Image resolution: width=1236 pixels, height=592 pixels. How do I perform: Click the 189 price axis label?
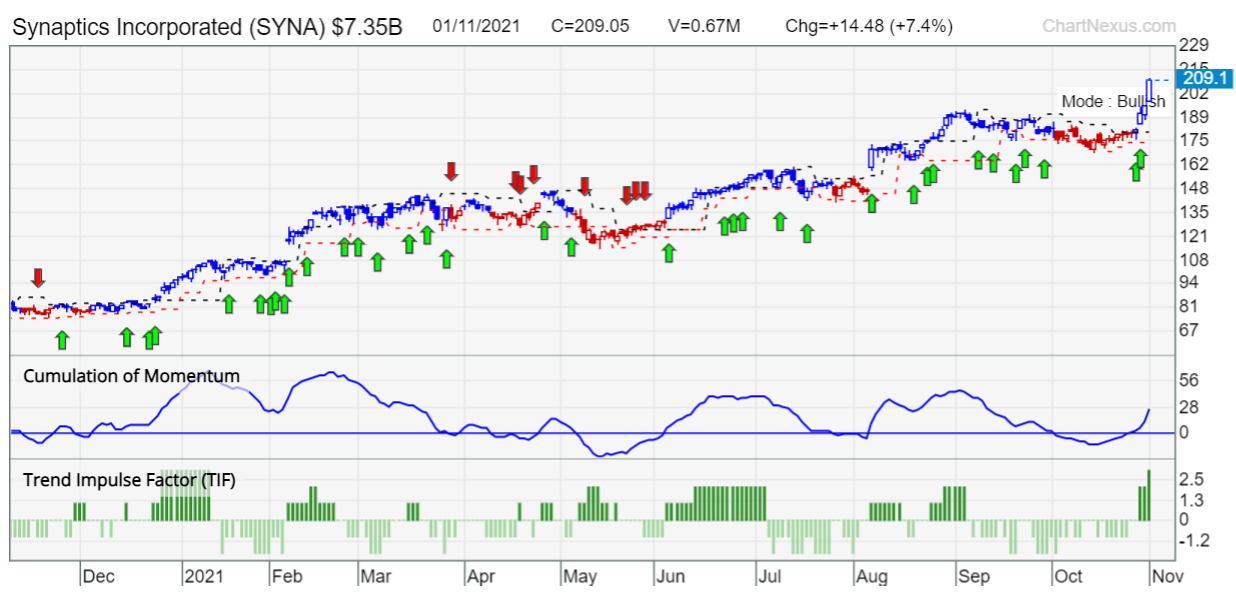coord(1194,116)
